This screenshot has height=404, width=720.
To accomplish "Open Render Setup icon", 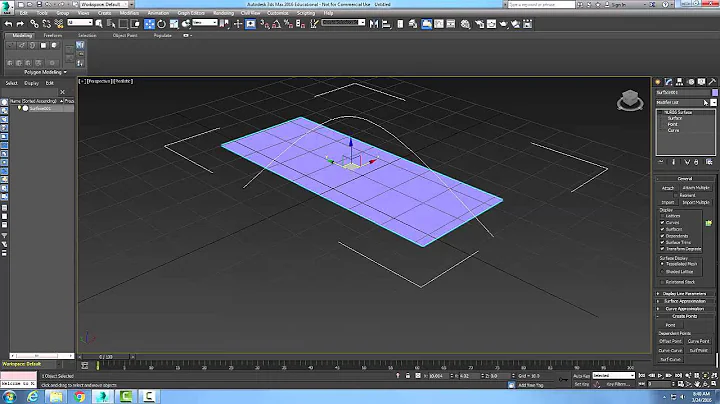I will tap(479, 24).
